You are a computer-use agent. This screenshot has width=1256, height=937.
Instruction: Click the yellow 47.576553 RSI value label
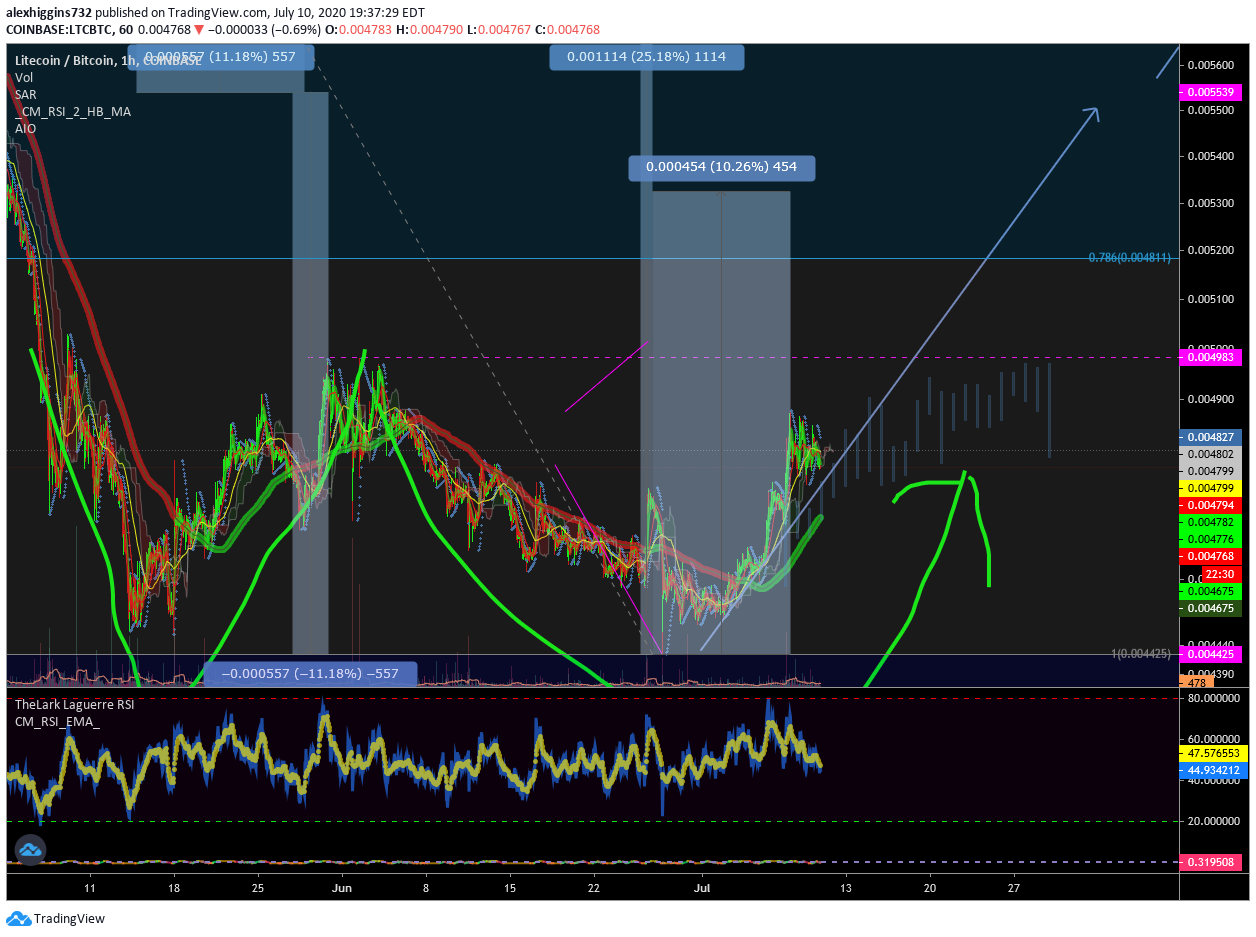[1212, 753]
